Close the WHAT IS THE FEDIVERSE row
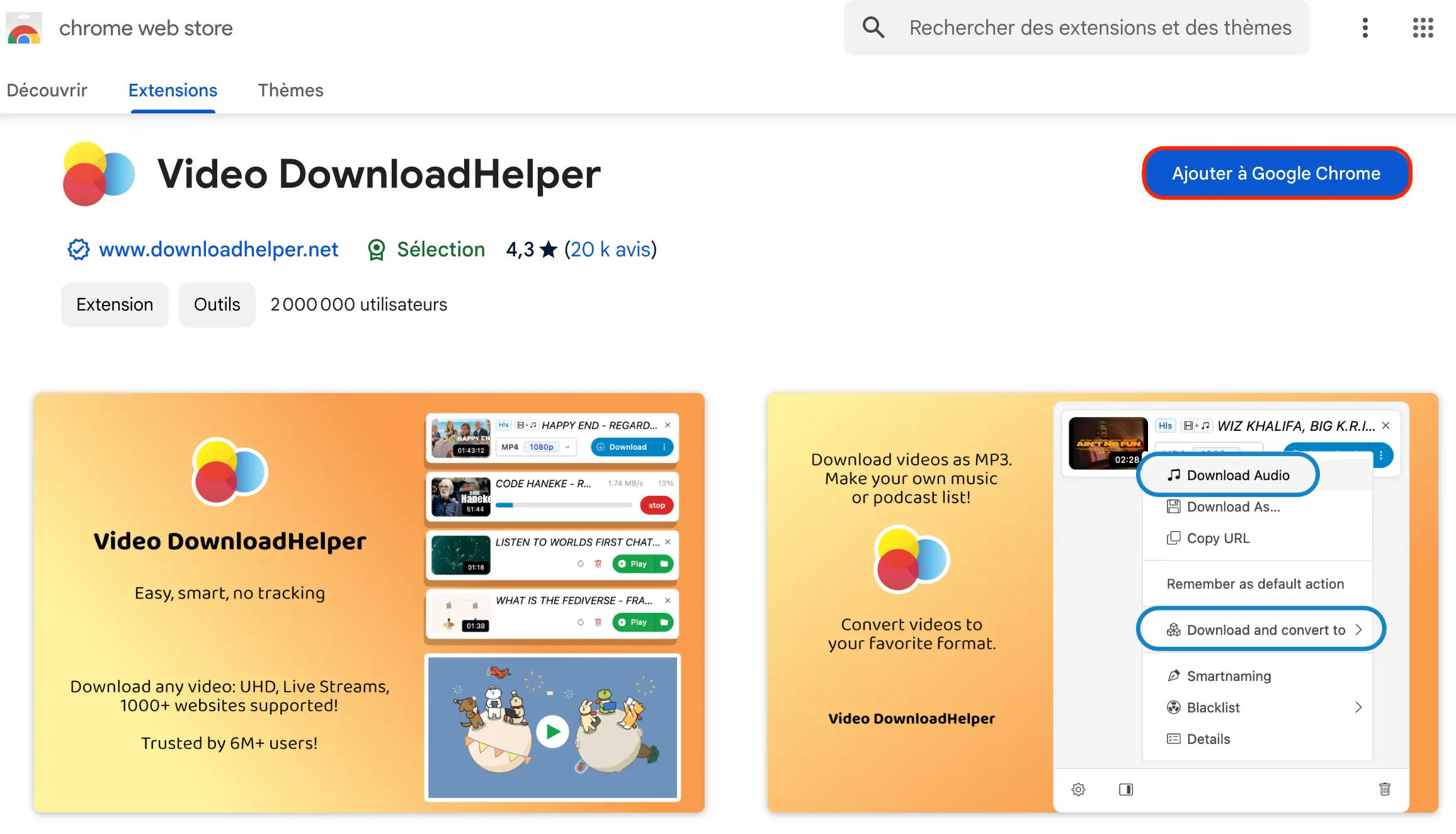The height and width of the screenshot is (834, 1456). 668,600
